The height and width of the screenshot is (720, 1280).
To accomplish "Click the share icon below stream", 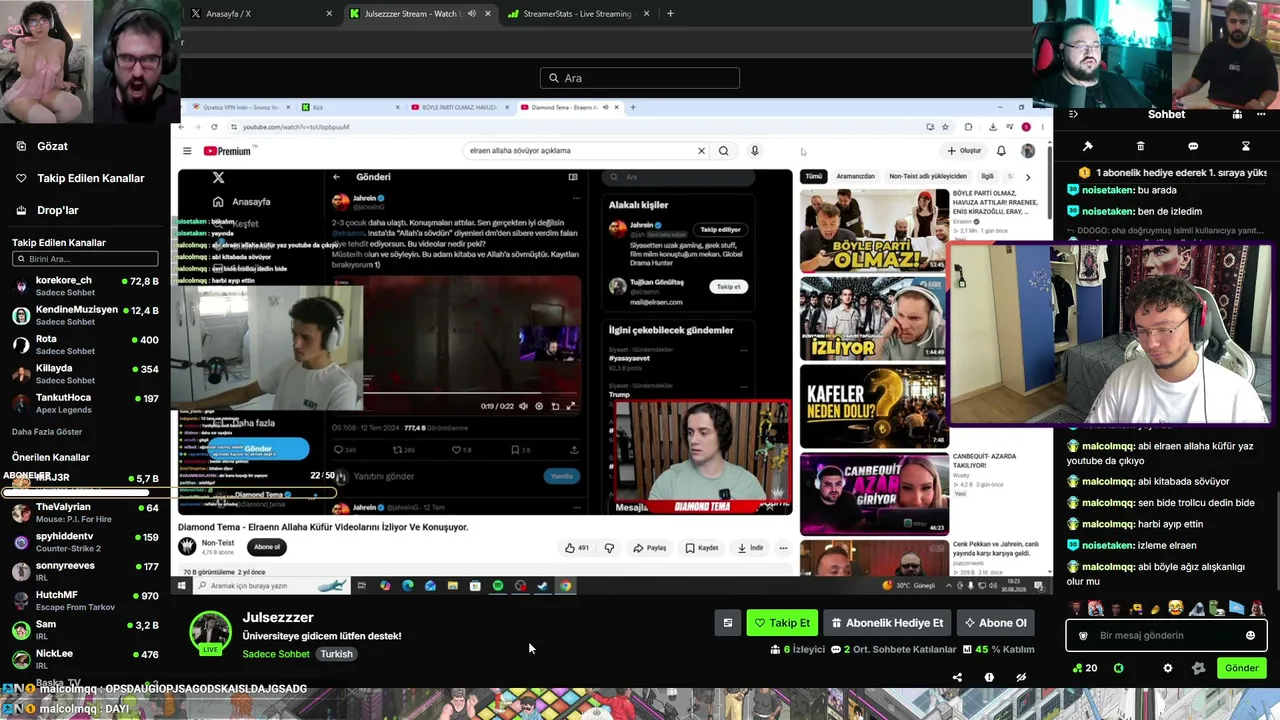I will pyautogui.click(x=957, y=677).
